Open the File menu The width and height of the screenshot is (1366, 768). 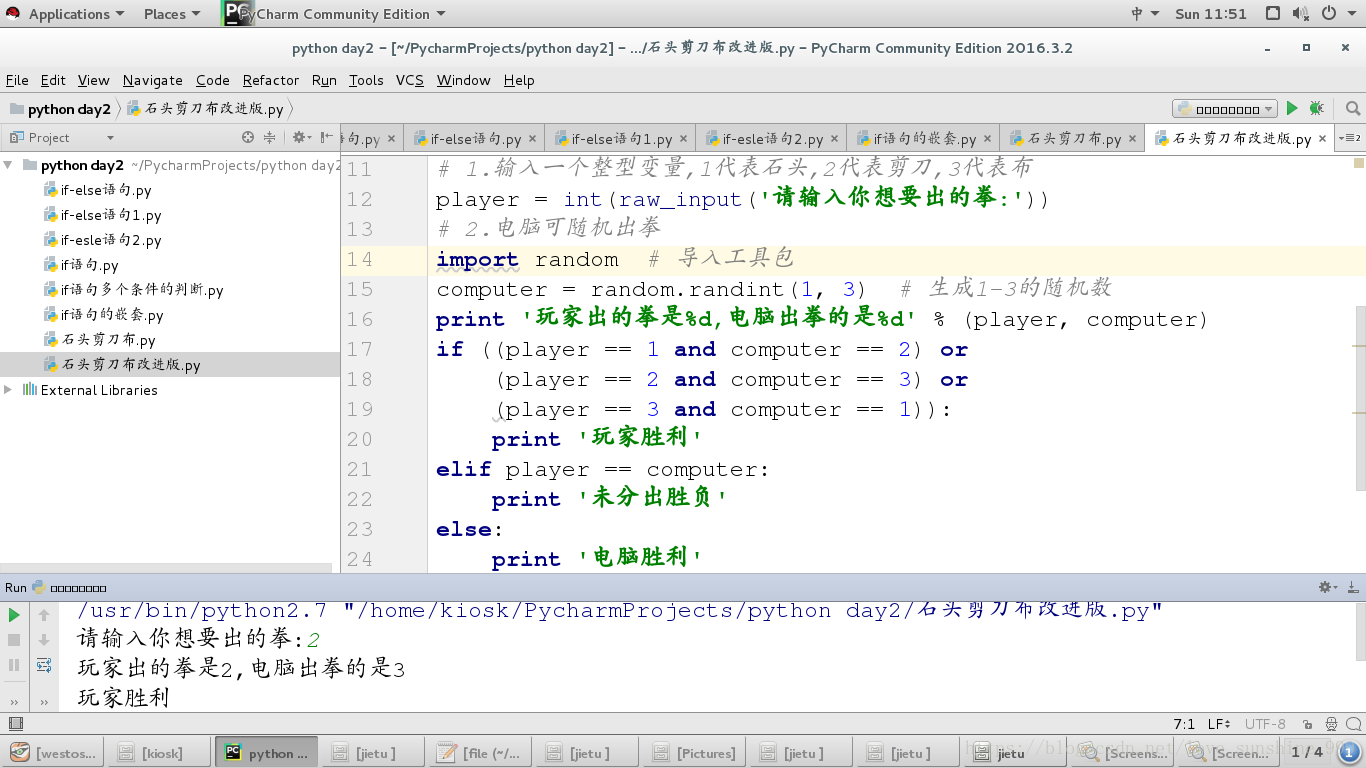coord(17,80)
